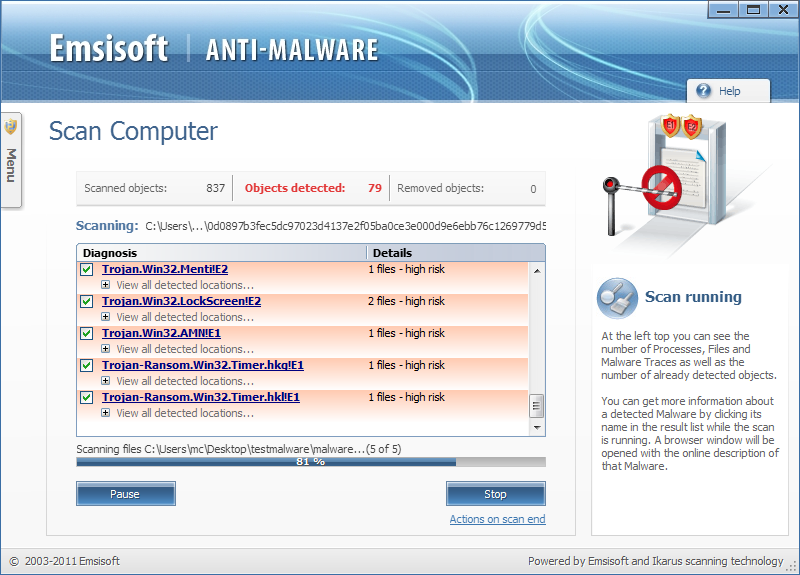The width and height of the screenshot is (800, 575).
Task: Pause the running scan
Action: click(126, 494)
